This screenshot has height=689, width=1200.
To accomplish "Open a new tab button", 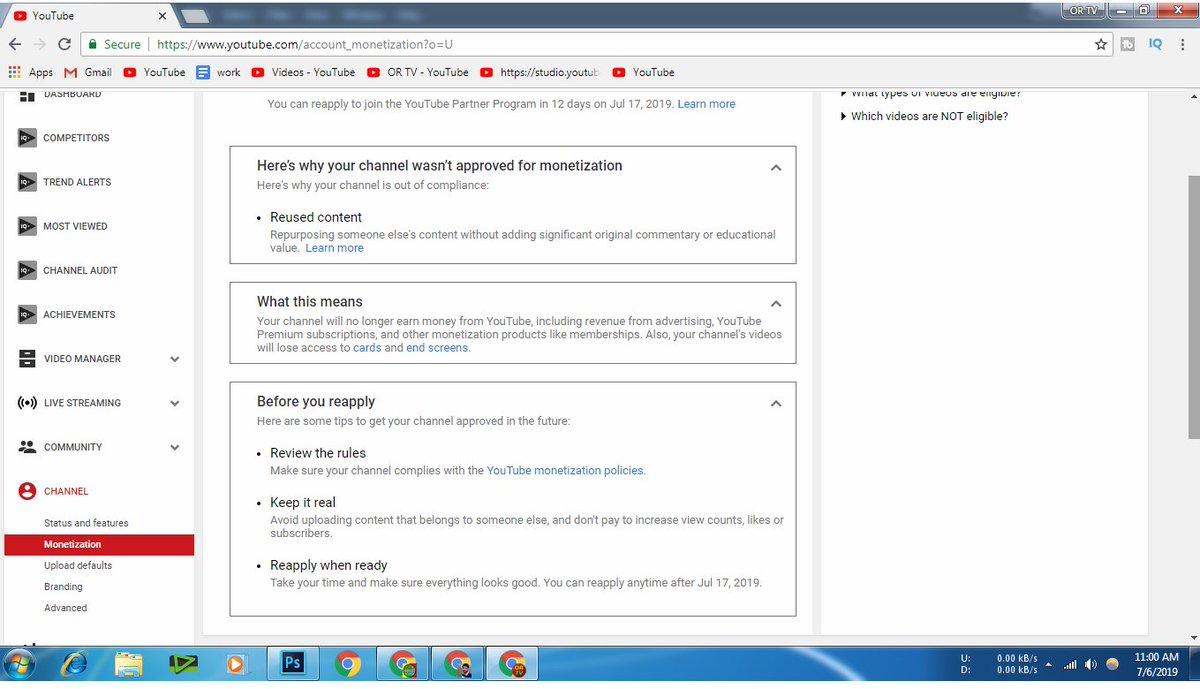I will click(x=195, y=16).
